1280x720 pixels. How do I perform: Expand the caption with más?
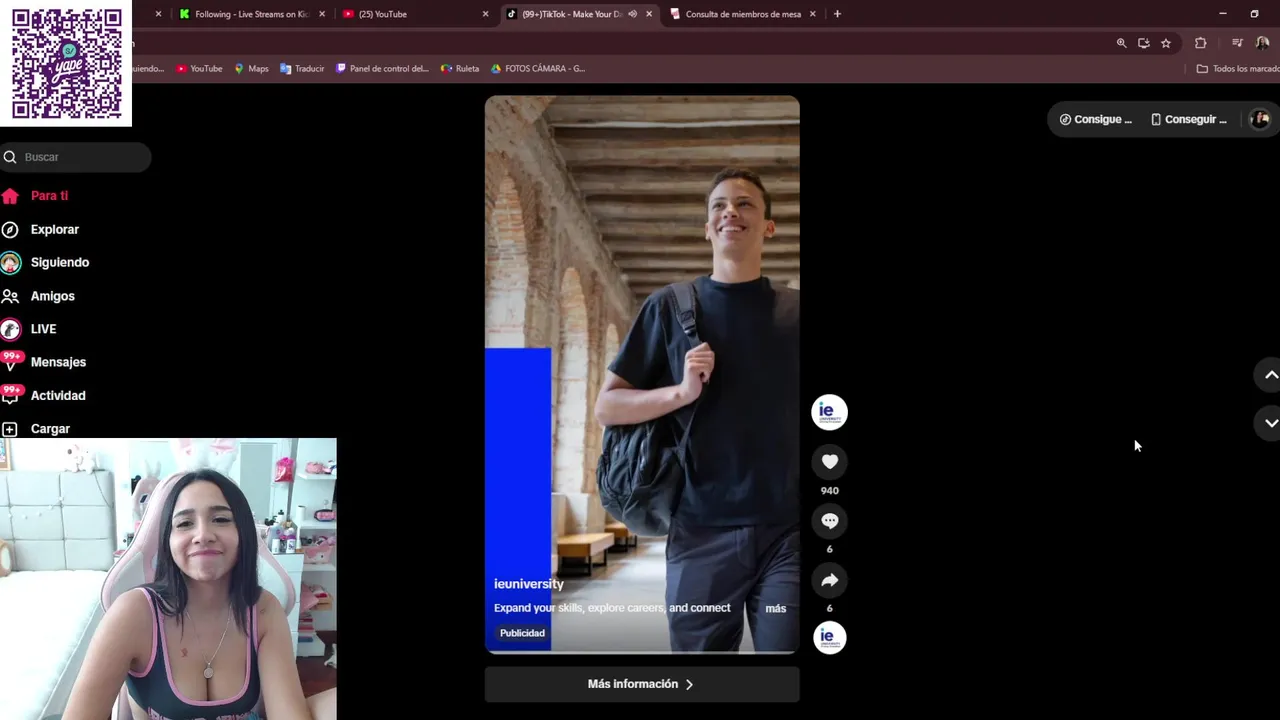[x=776, y=608]
